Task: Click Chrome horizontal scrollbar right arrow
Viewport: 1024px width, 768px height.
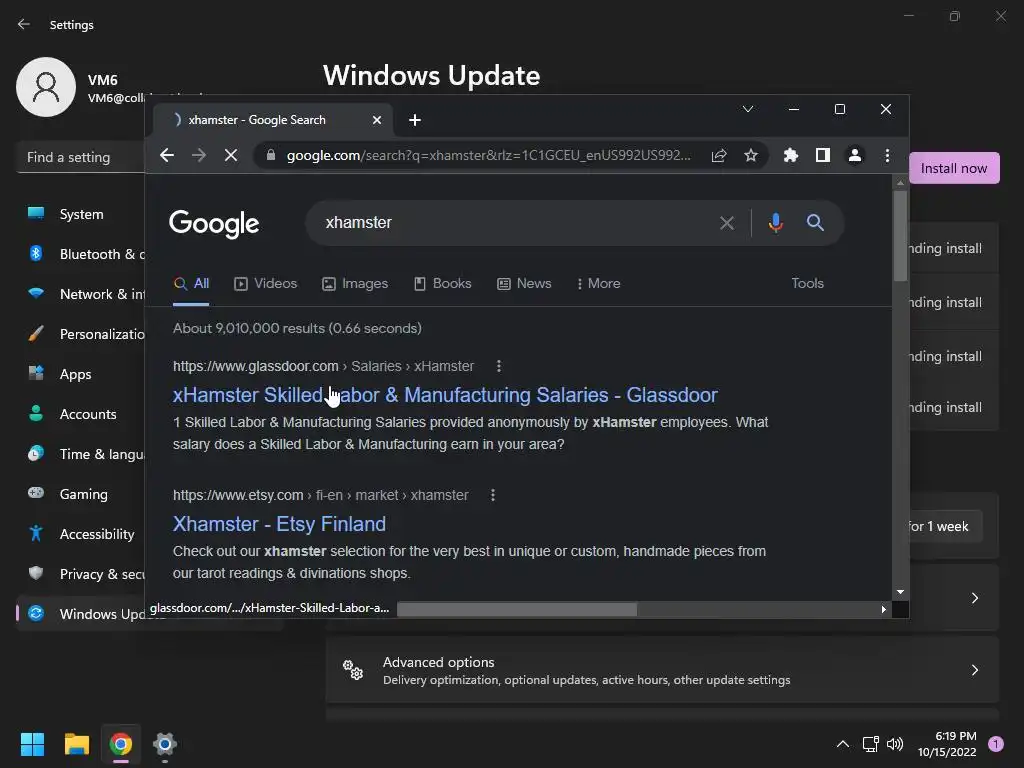Action: click(x=883, y=609)
